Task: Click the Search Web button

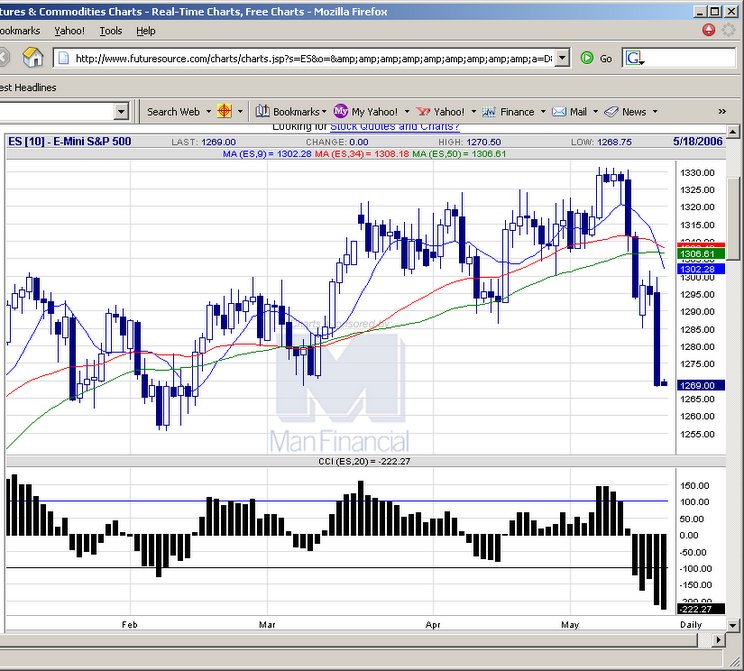Action: point(173,112)
